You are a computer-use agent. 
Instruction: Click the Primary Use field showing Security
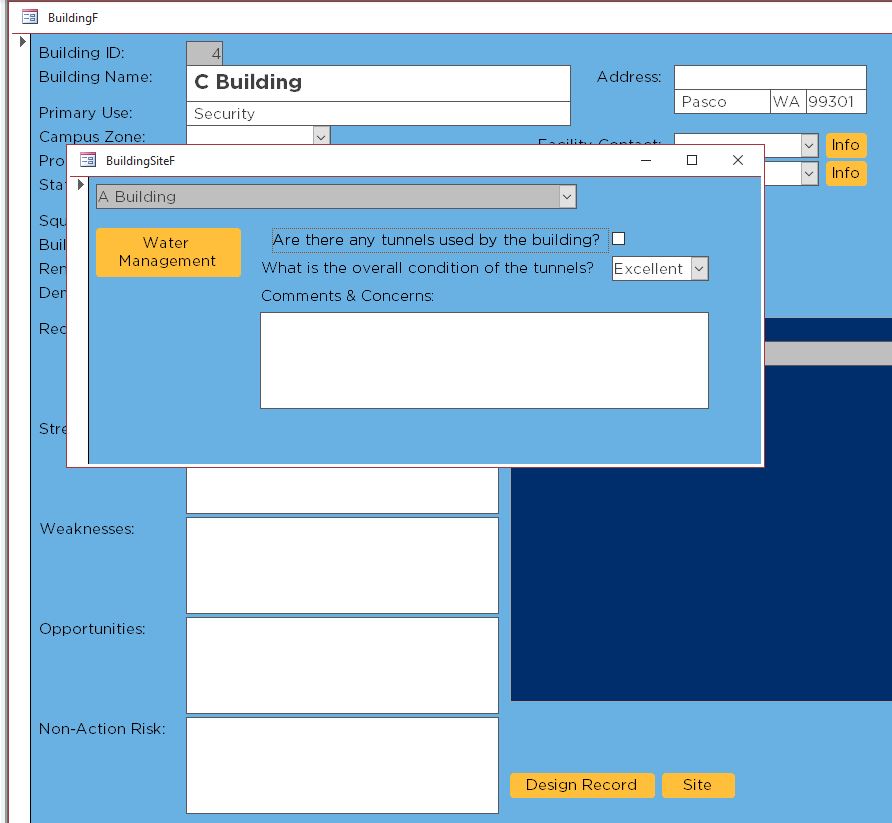pos(378,114)
